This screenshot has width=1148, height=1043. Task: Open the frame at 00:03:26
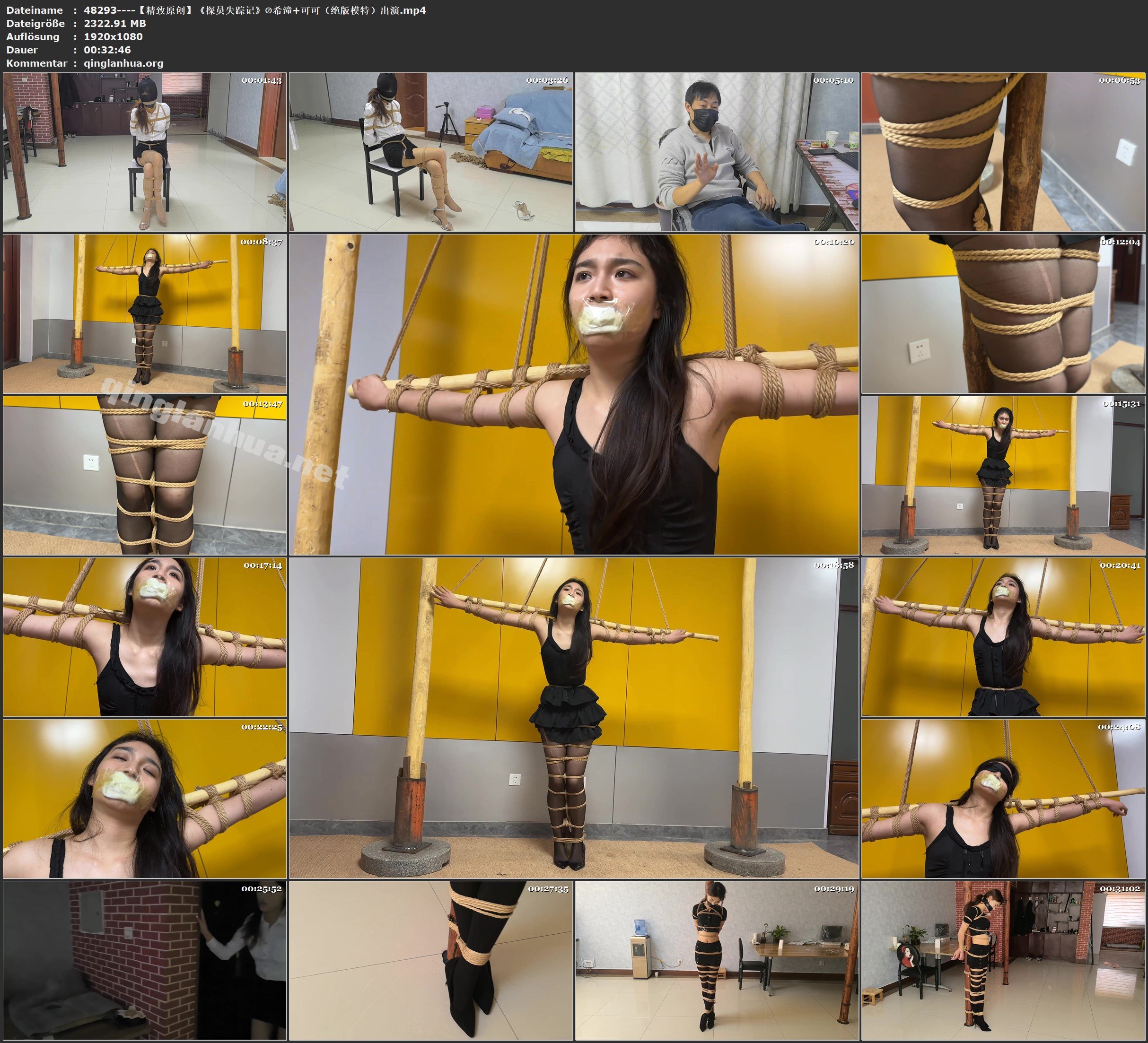(431, 152)
